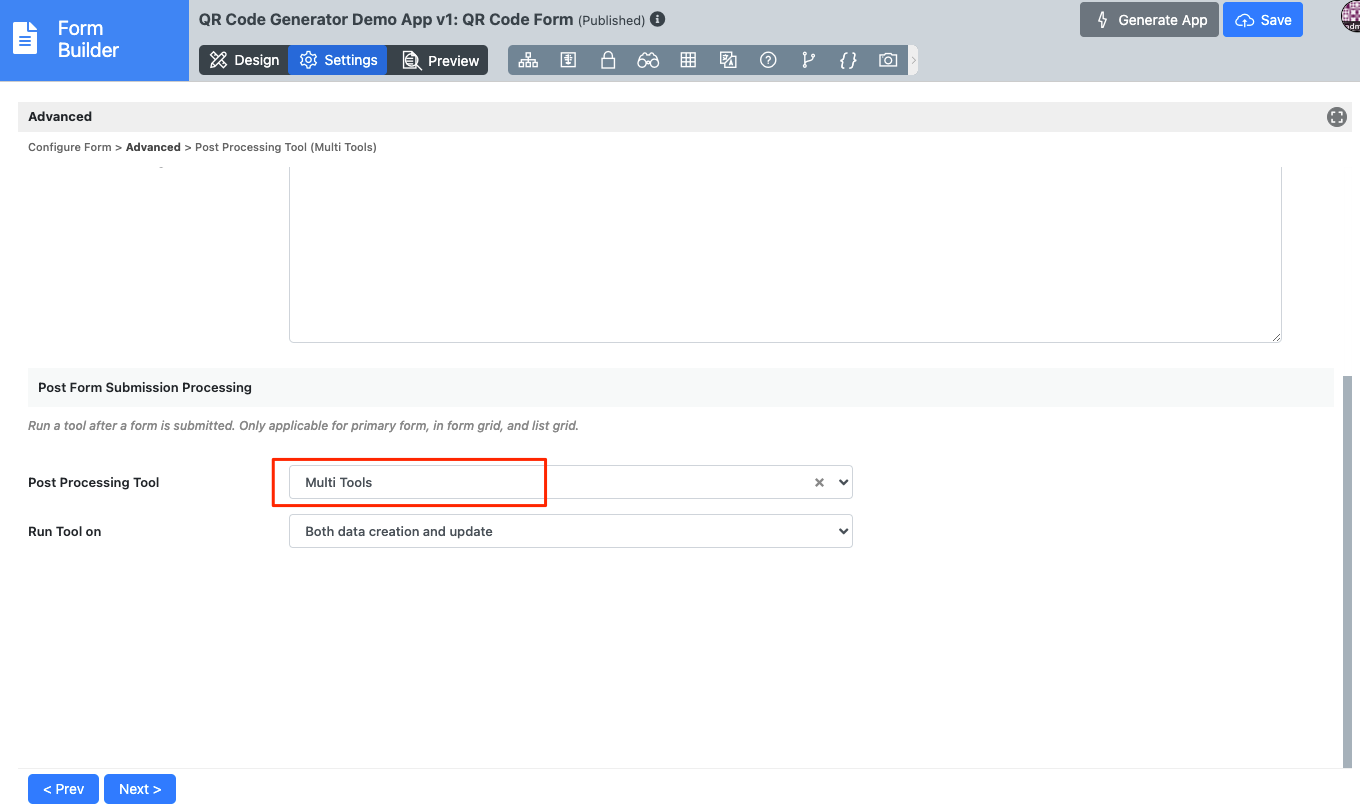Click the camera screenshot icon
This screenshot has width=1360, height=811.
[x=888, y=60]
